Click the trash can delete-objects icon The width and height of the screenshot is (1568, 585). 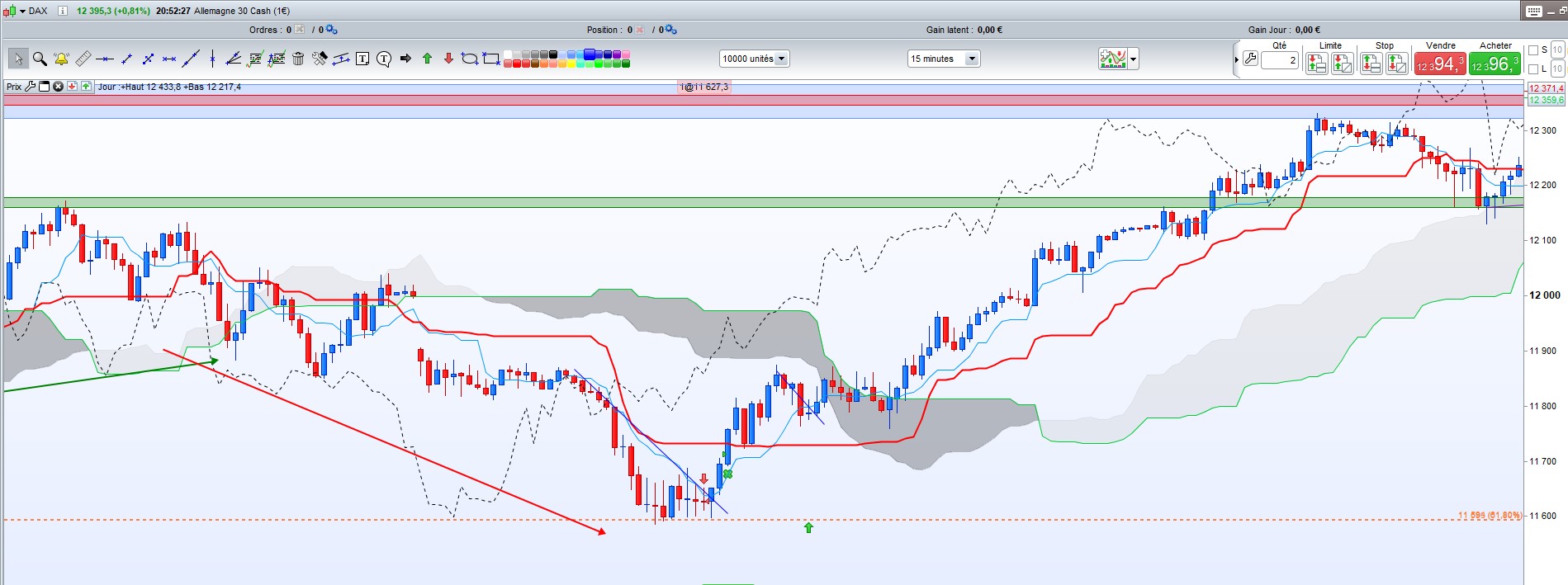coord(298,59)
